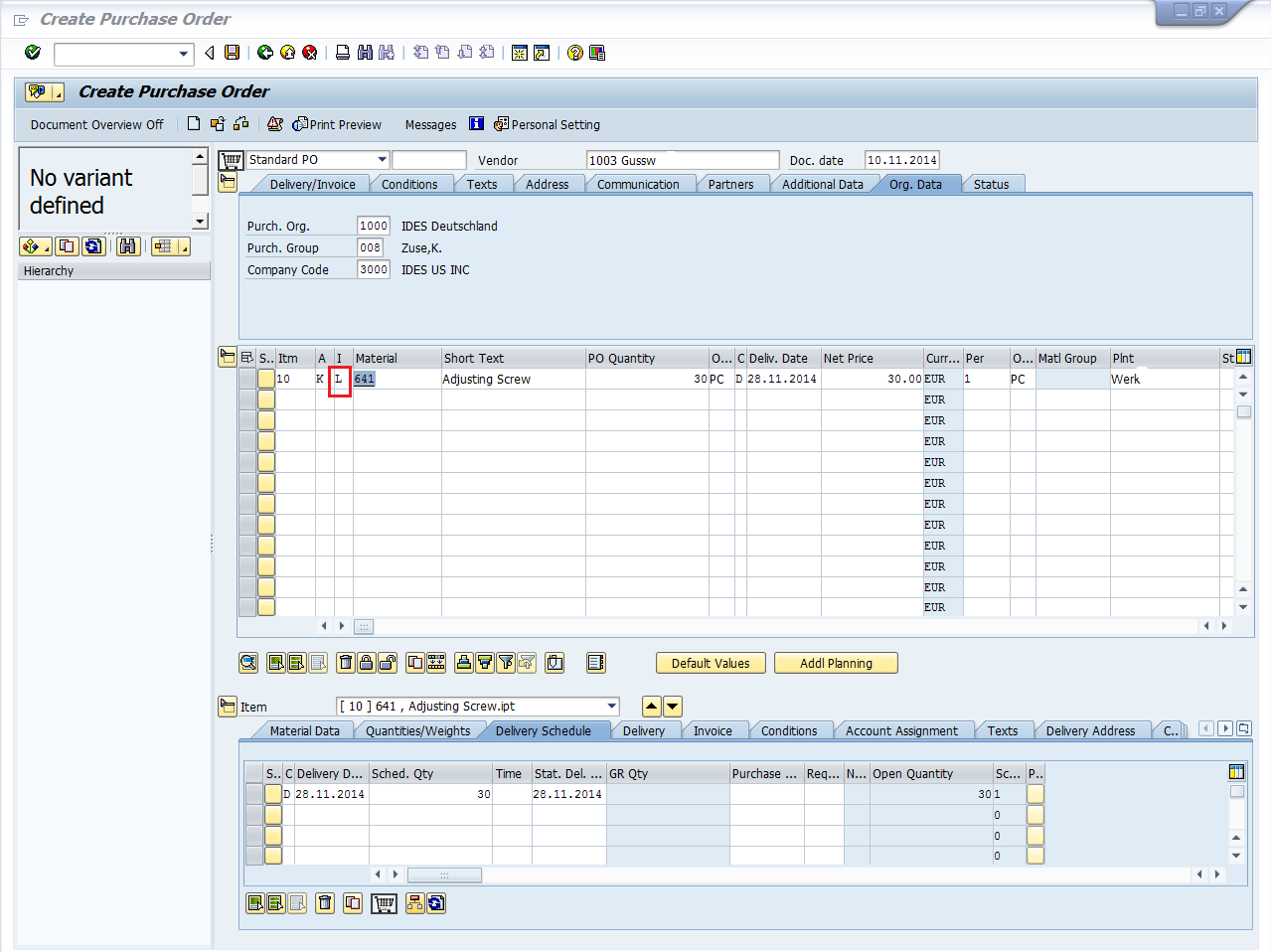
Task: Open the Standard PO document type dropdown
Action: pos(383,160)
